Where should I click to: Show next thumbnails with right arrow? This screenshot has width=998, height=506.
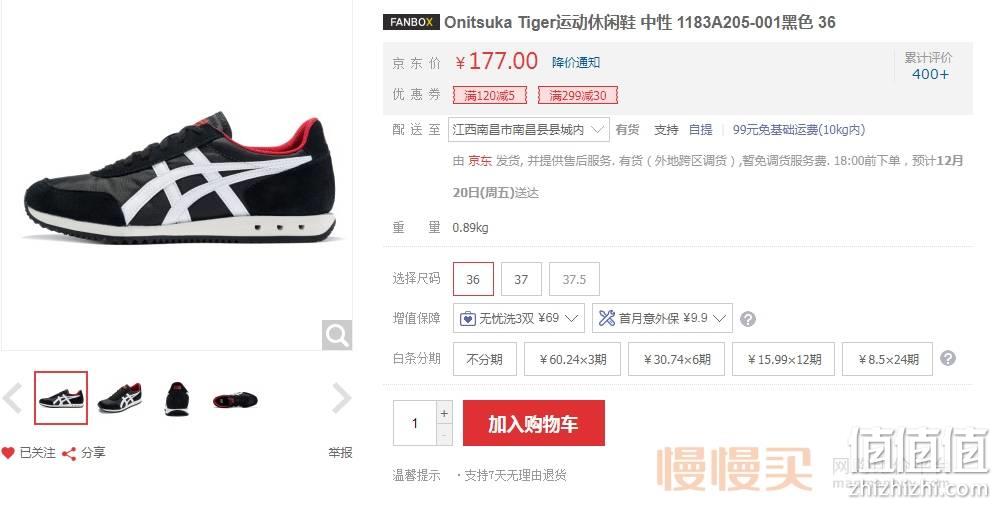pos(342,398)
